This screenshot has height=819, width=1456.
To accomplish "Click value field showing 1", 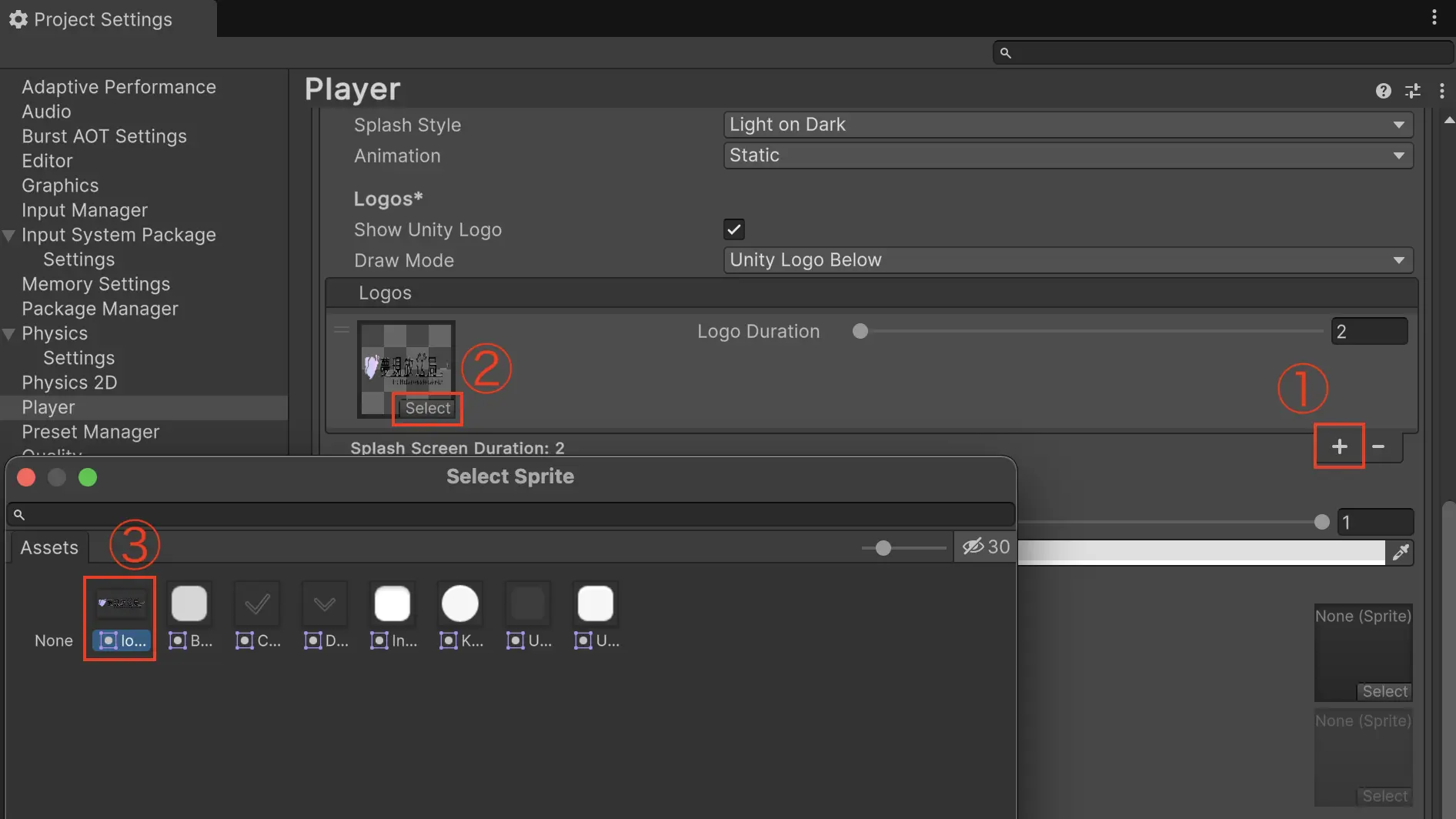I will coord(1375,522).
